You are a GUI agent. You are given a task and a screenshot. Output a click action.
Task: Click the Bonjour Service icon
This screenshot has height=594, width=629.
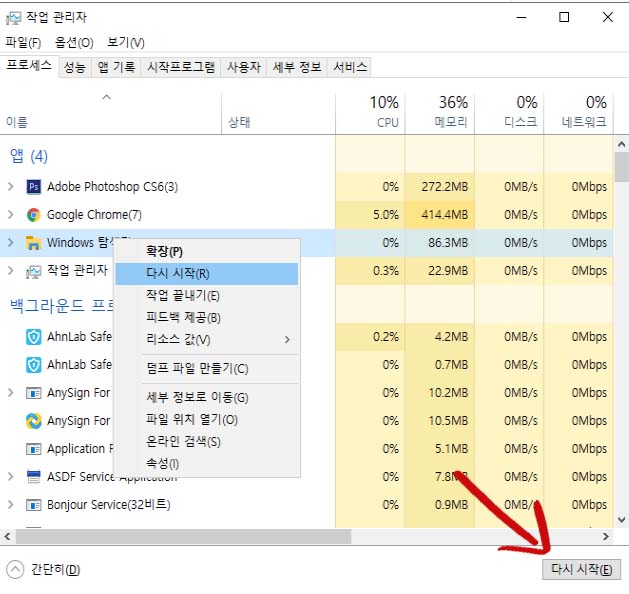(34, 505)
